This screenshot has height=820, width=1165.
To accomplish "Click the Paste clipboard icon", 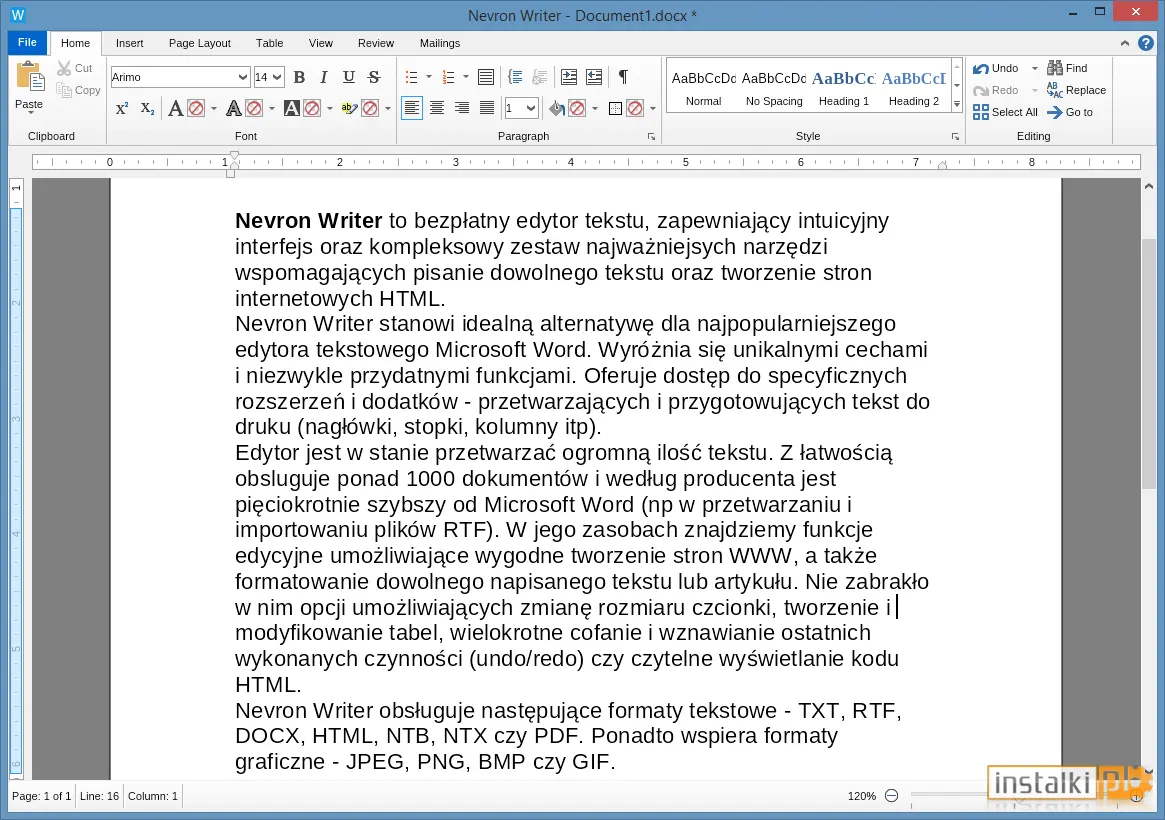I will pos(30,77).
